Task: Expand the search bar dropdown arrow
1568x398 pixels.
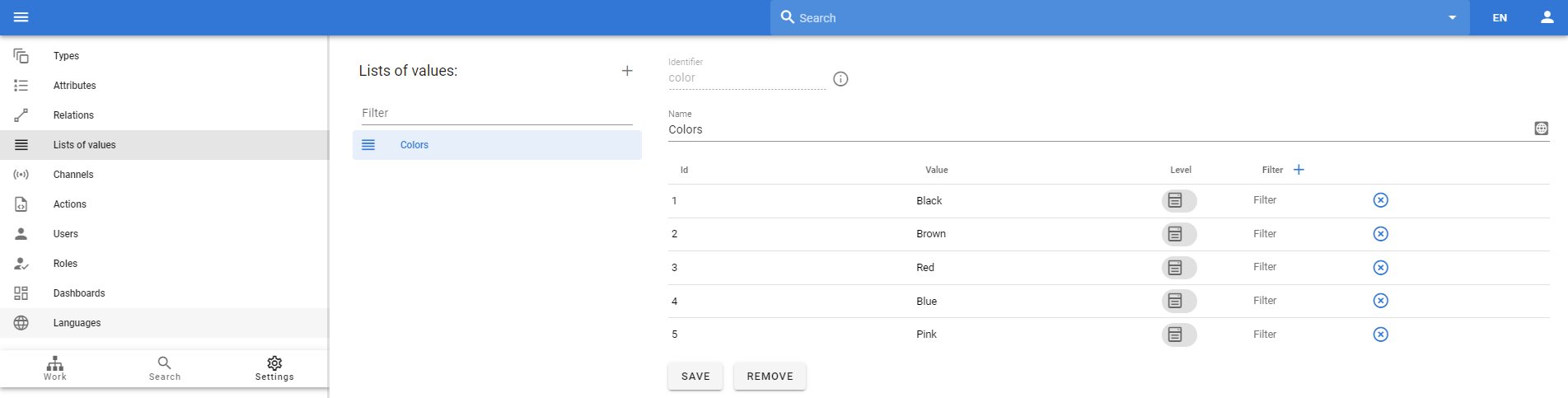Action: coord(1453,18)
